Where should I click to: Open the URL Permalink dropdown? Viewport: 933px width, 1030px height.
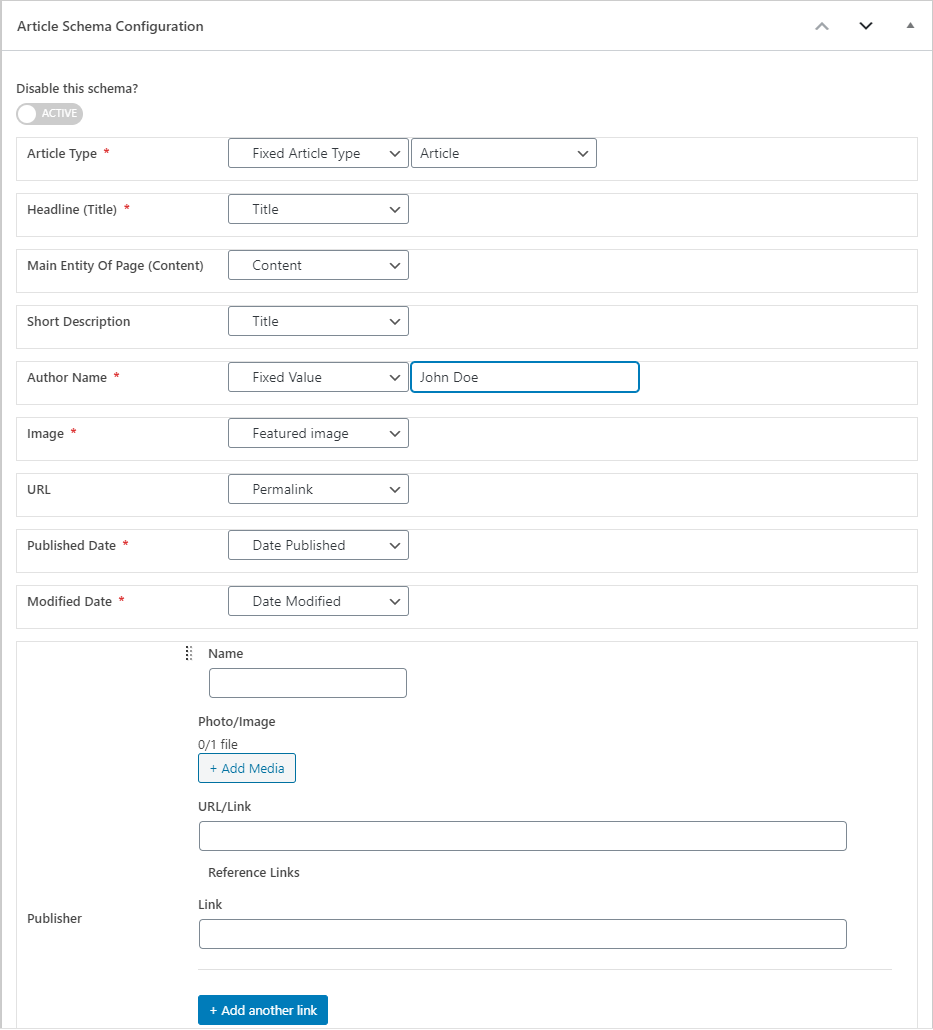tap(318, 489)
